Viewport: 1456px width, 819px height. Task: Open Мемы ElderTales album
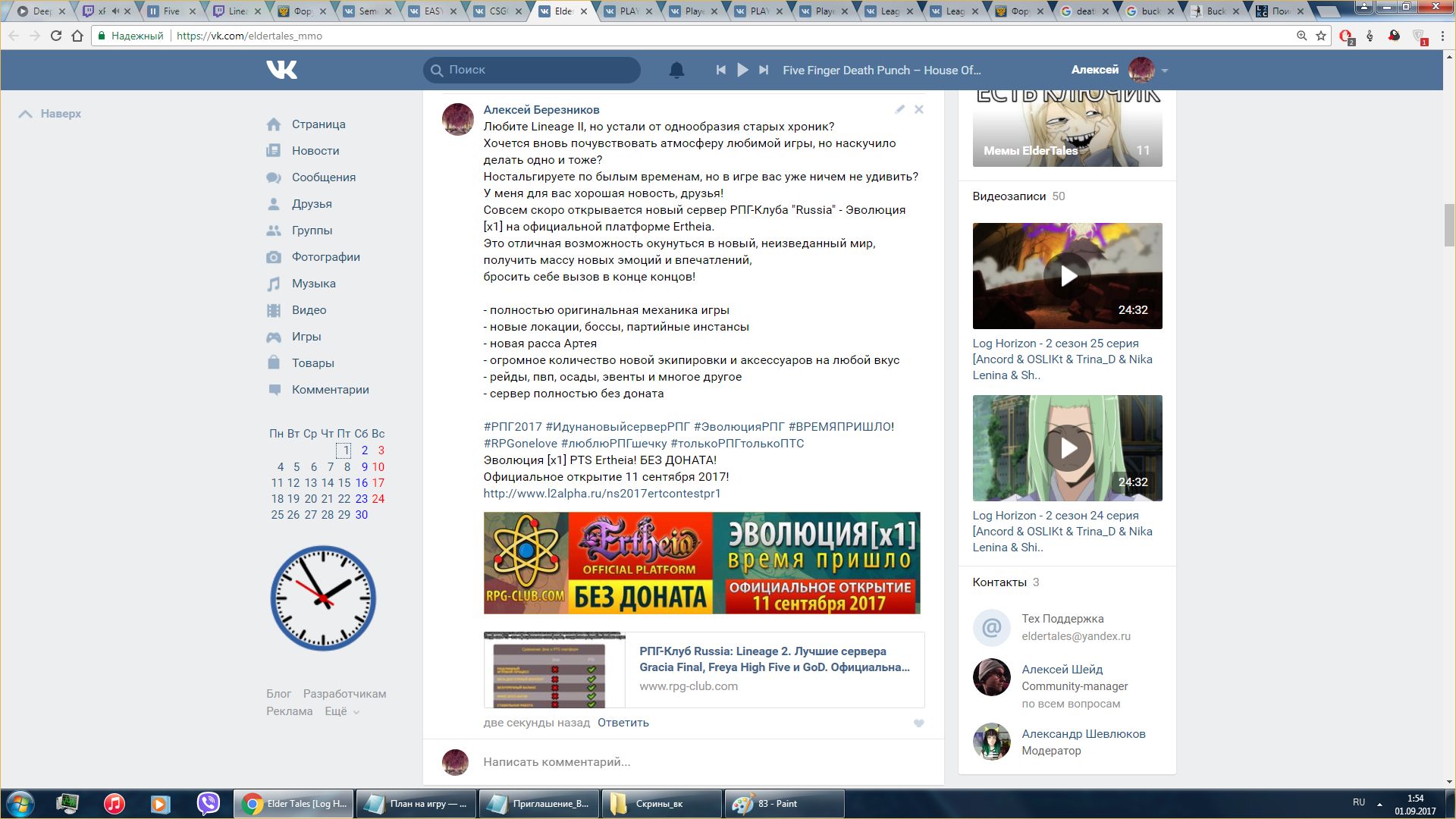coord(1067,129)
